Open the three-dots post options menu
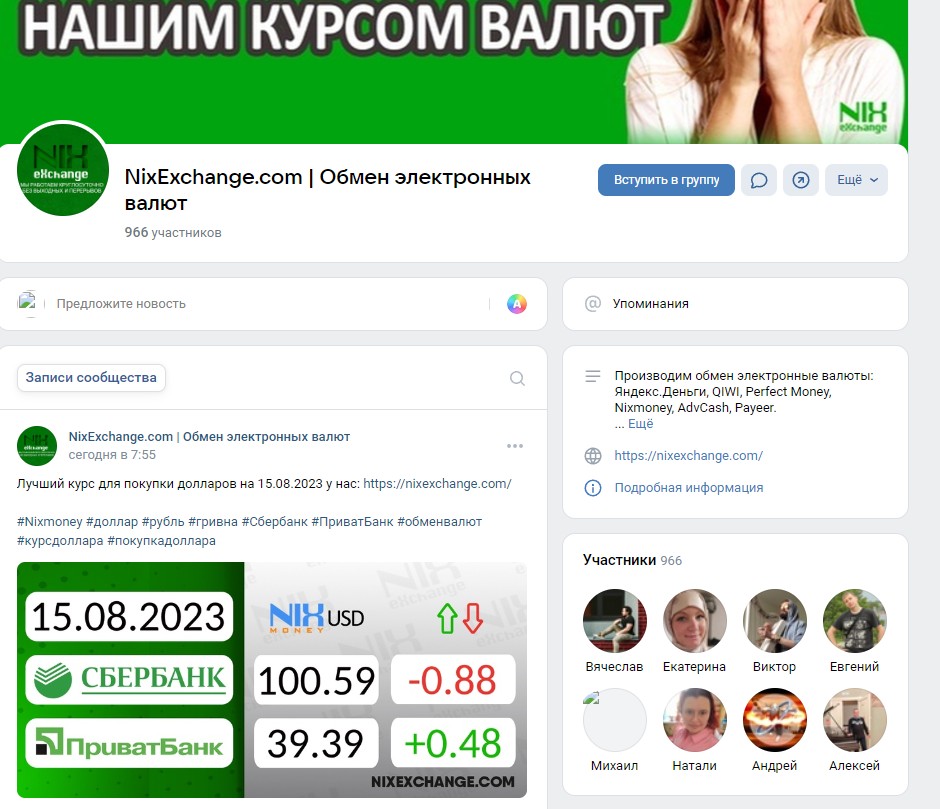This screenshot has width=940, height=809. point(515,446)
